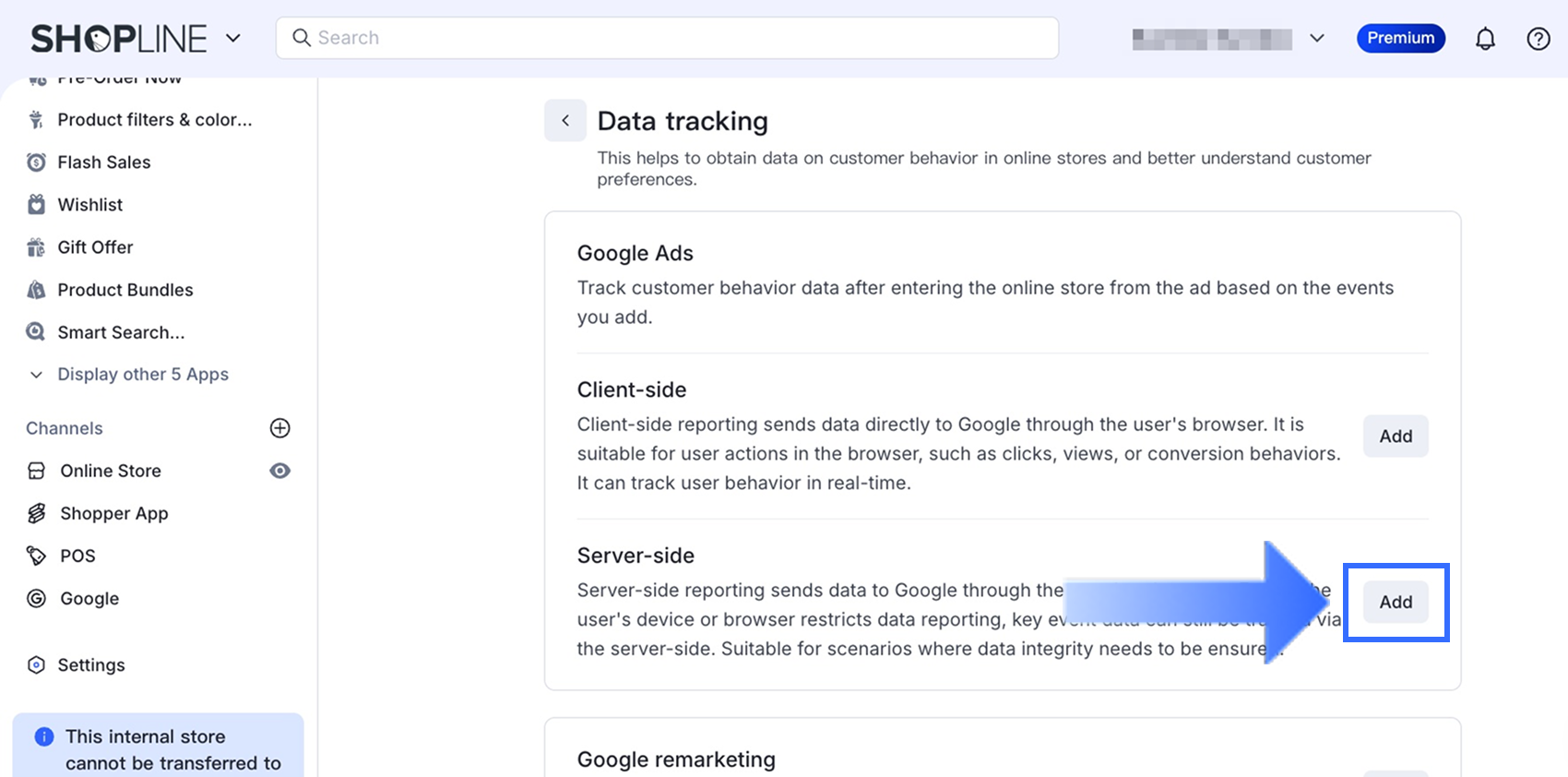Open Shopper App channel

coord(113,513)
